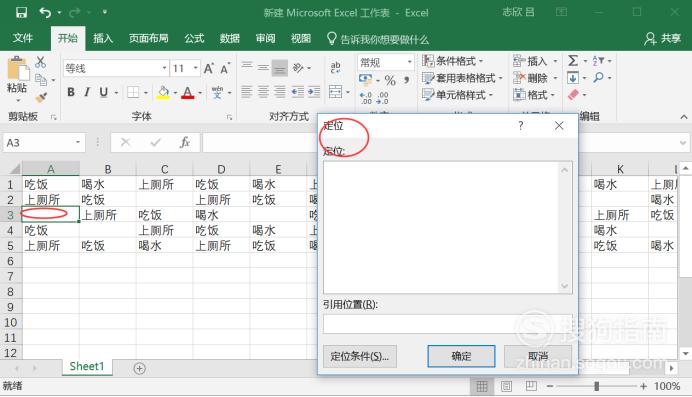Increase cell indent
Screen dimensions: 692x397
pyautogui.click(x=314, y=92)
